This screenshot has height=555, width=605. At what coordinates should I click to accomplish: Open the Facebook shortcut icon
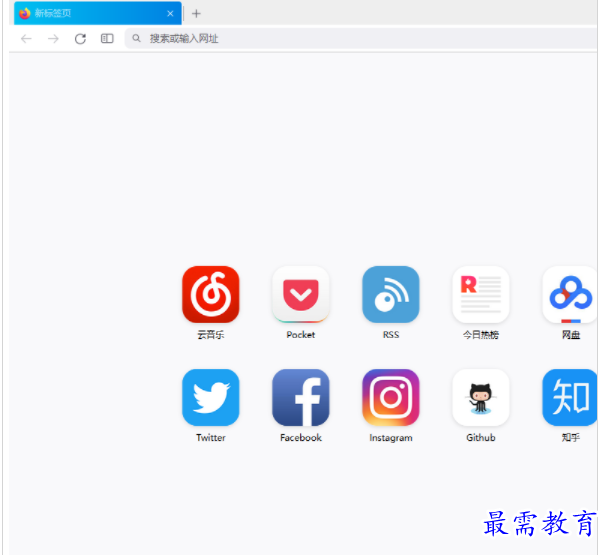[x=301, y=397]
